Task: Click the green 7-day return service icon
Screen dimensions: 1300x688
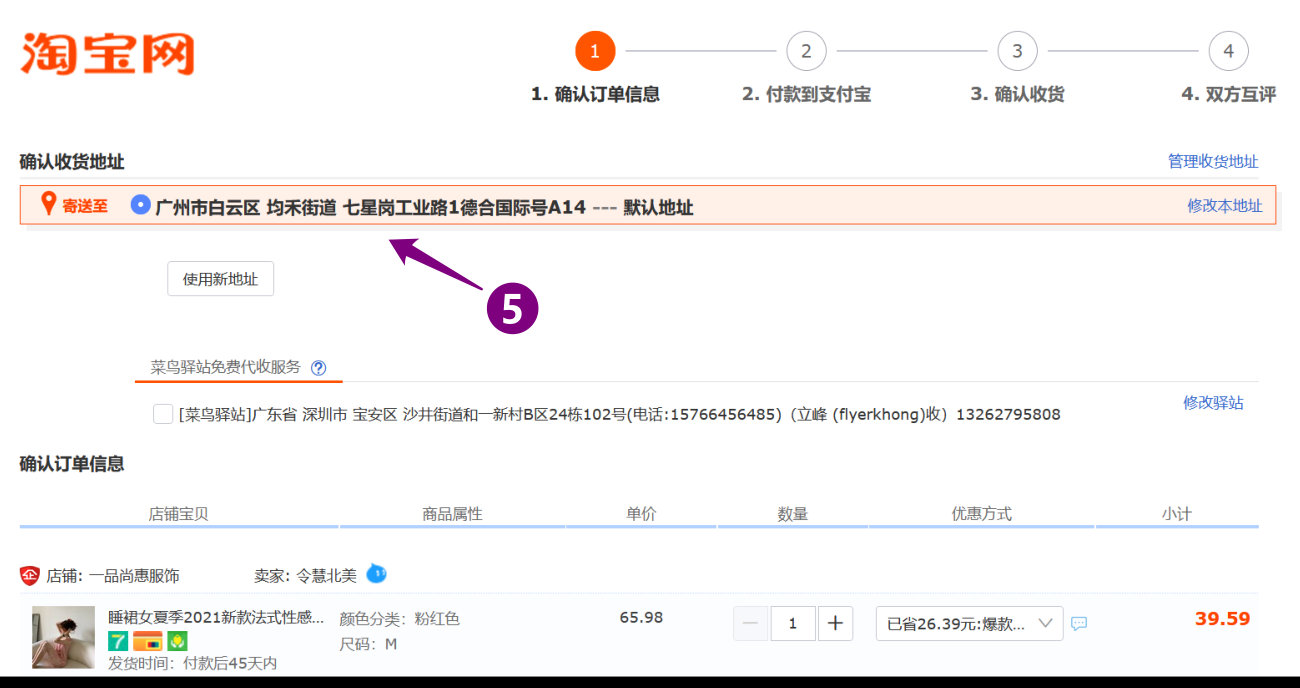Action: [118, 642]
